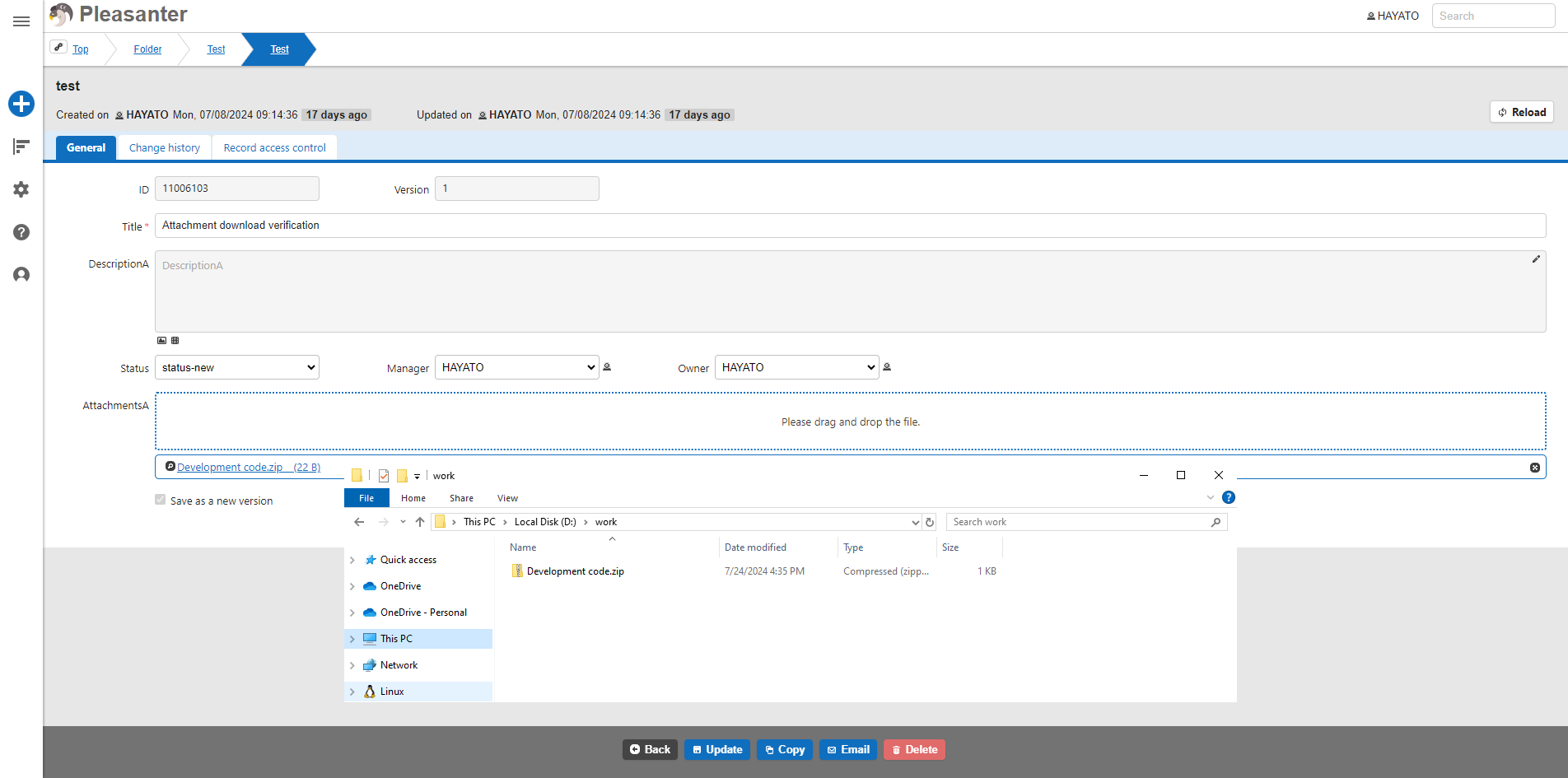
Task: Open the Status dropdown
Action: point(237,367)
